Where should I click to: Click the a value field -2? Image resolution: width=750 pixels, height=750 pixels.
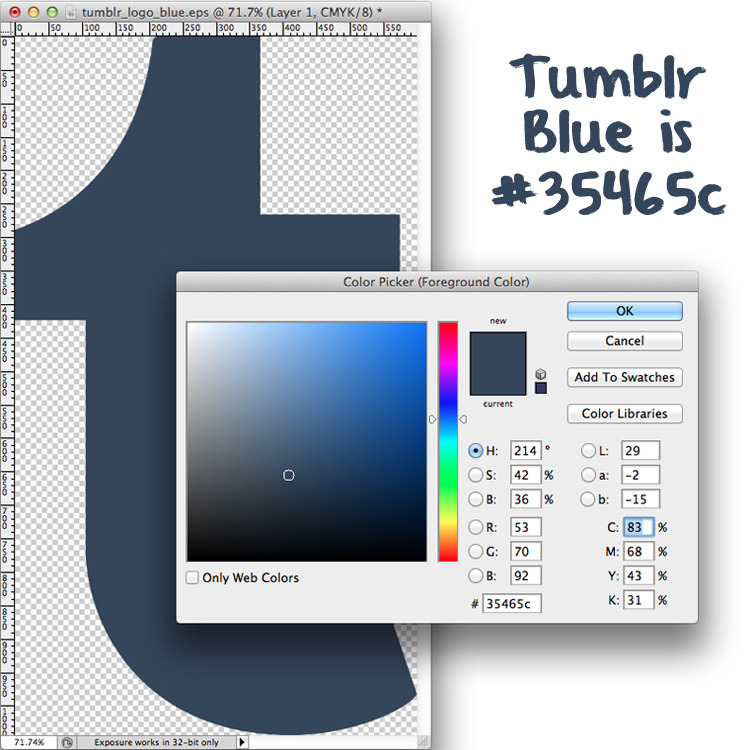(640, 475)
